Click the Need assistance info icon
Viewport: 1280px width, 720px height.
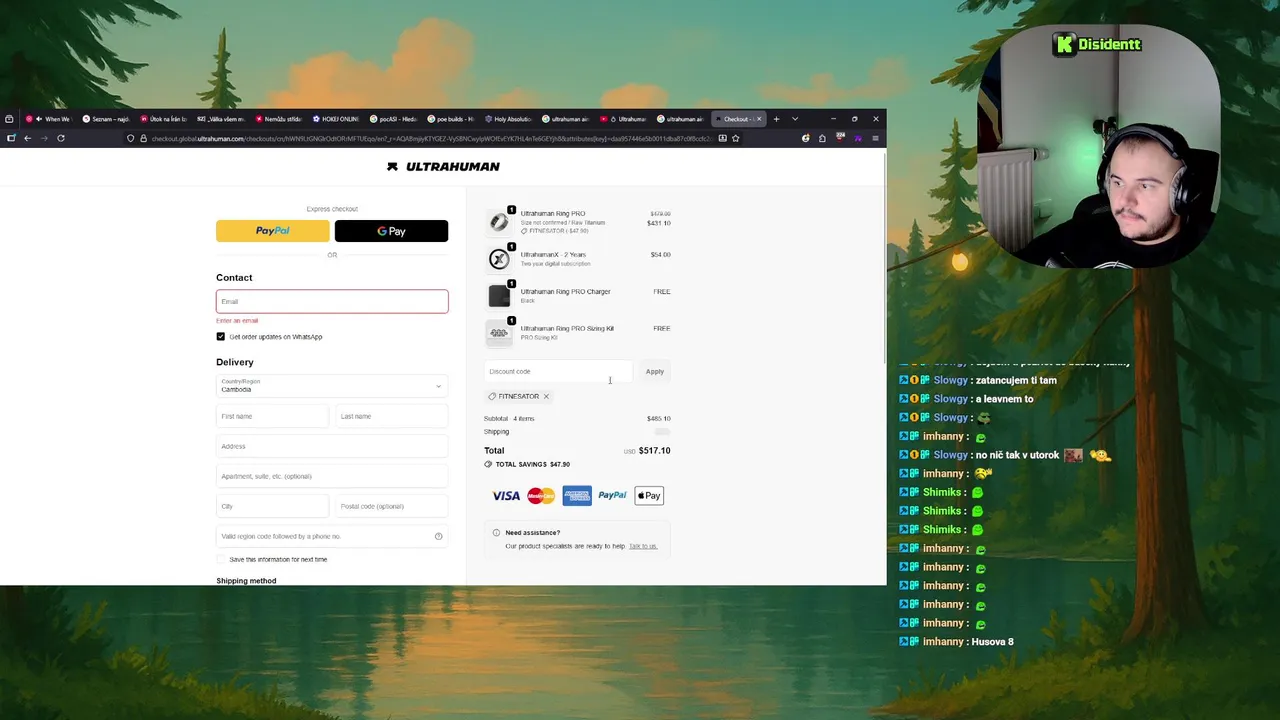[x=496, y=533]
